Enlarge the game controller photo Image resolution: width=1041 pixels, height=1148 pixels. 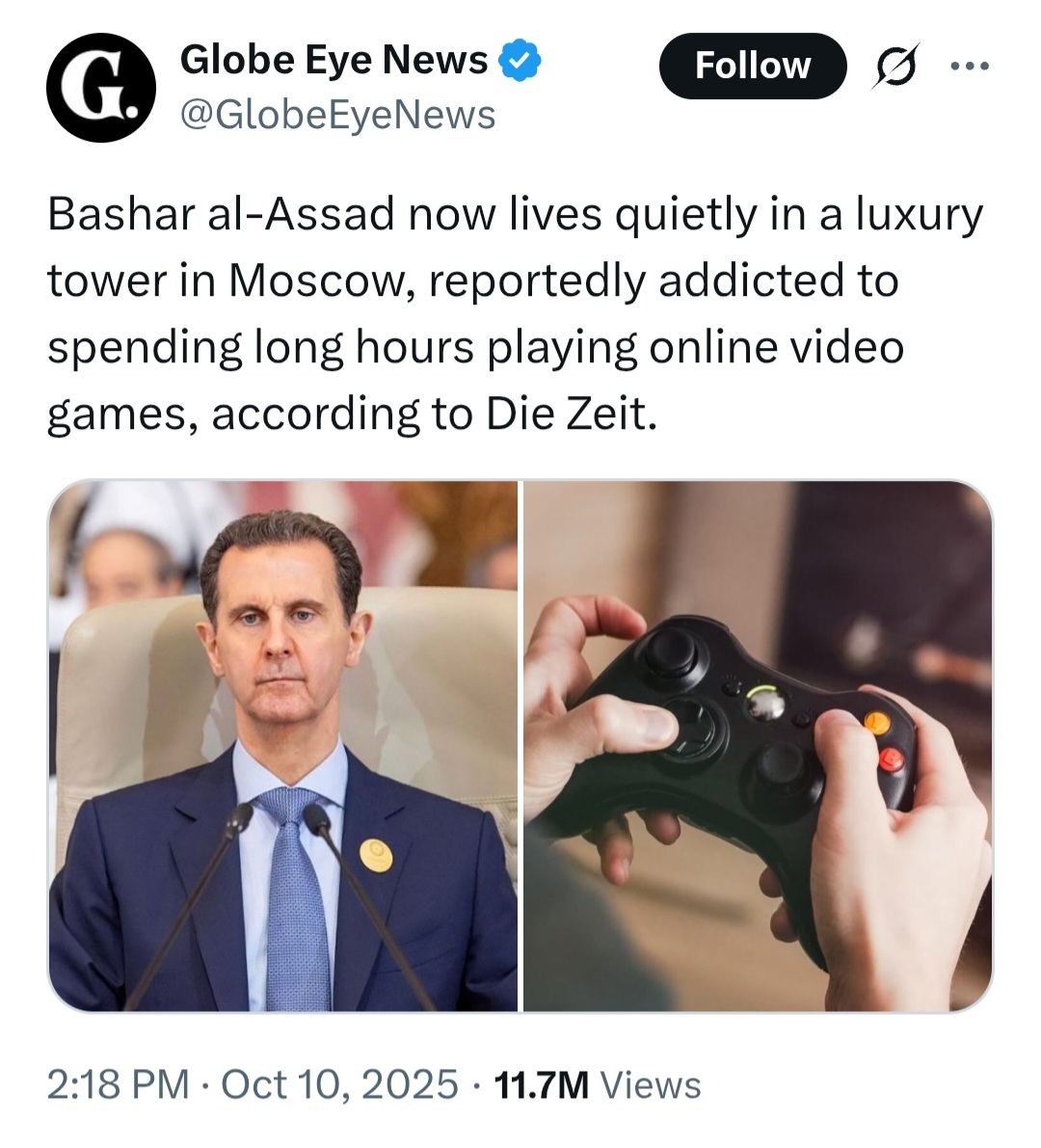(x=758, y=746)
